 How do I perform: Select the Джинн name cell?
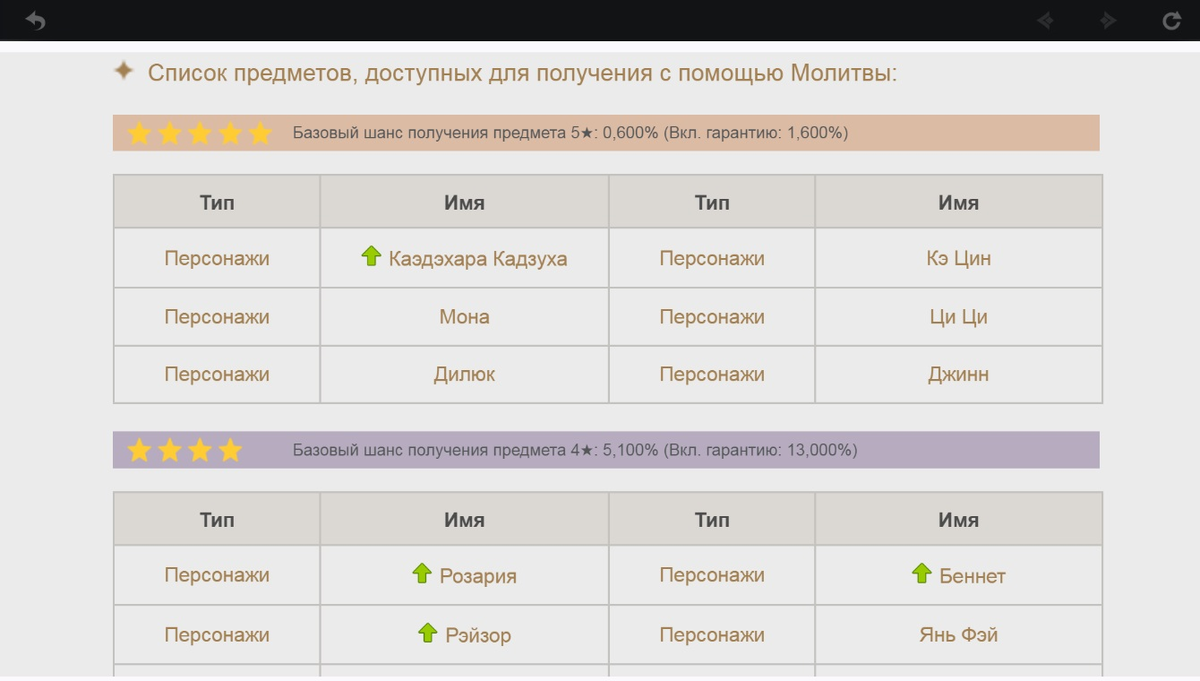pyautogui.click(x=959, y=375)
